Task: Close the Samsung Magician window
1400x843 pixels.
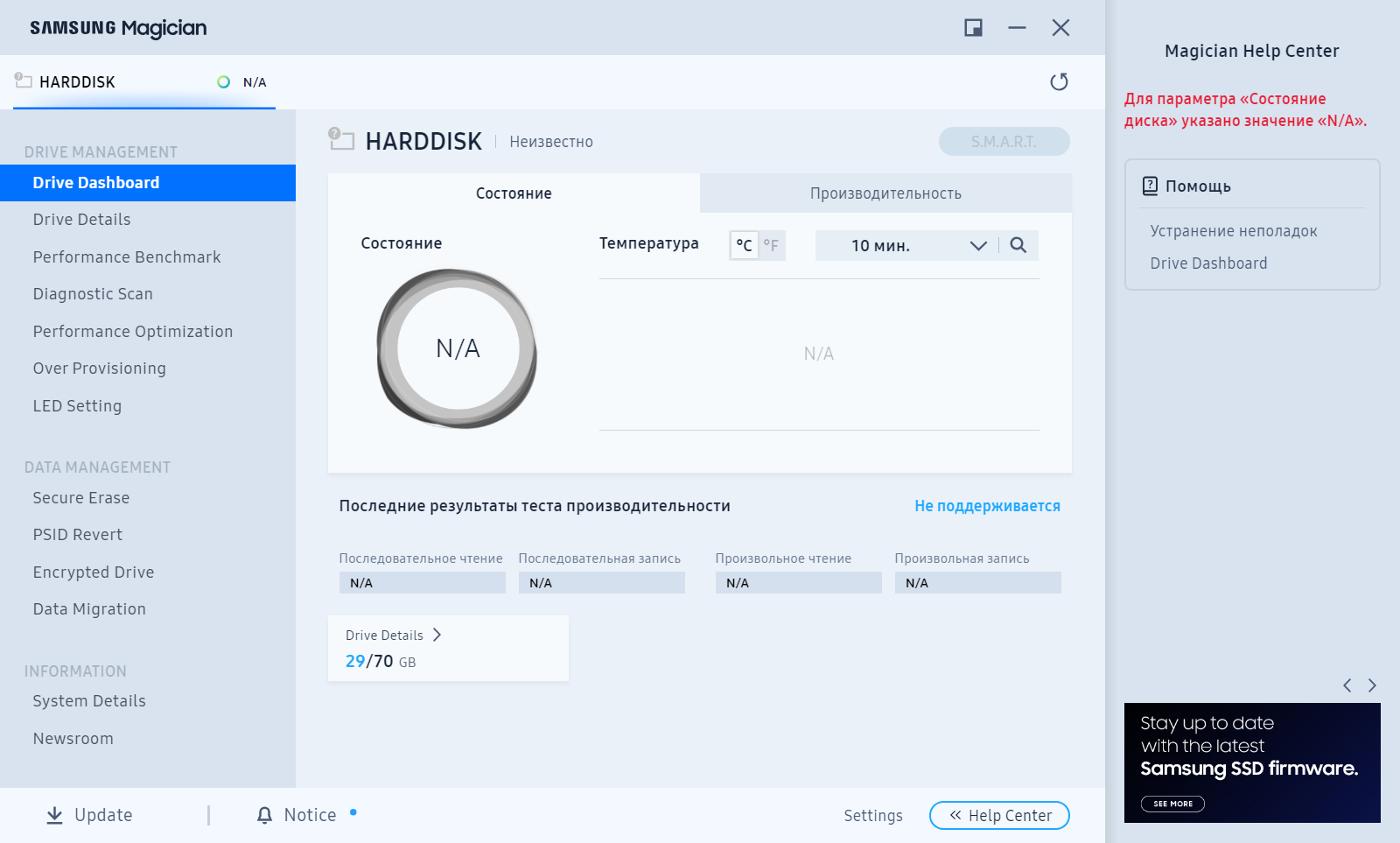Action: (x=1060, y=28)
